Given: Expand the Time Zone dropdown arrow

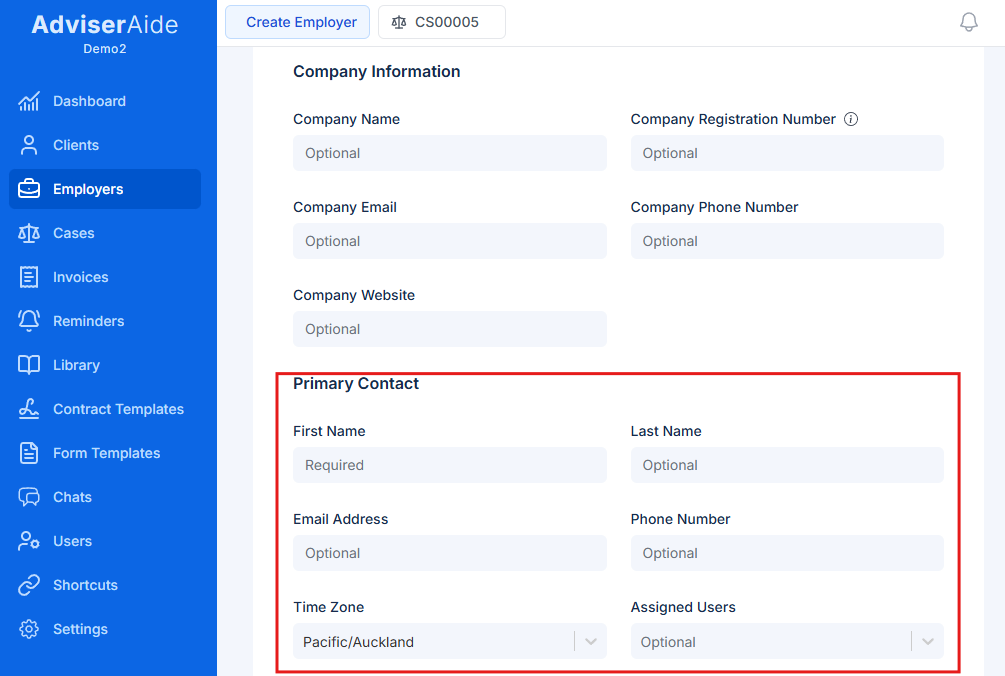Looking at the screenshot, I should pos(591,641).
